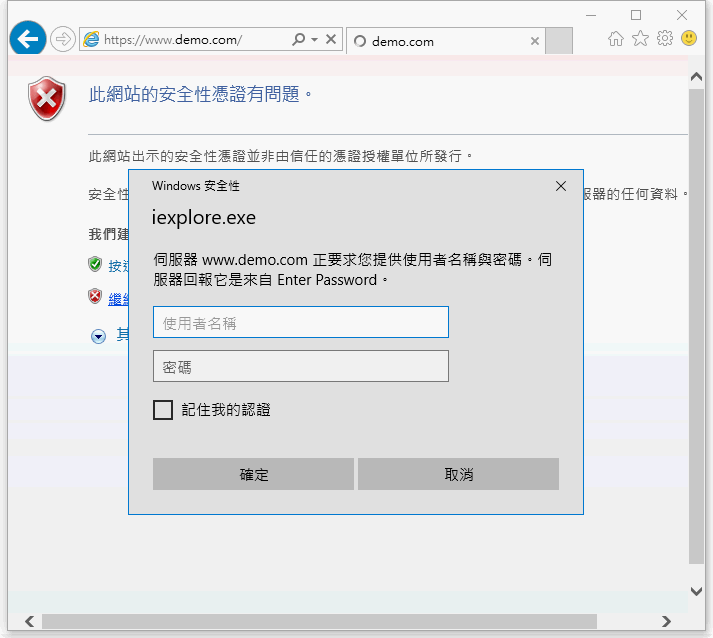Image resolution: width=713 pixels, height=638 pixels.
Task: Click the horizontal scrollbar right arrow
Action: click(667, 621)
